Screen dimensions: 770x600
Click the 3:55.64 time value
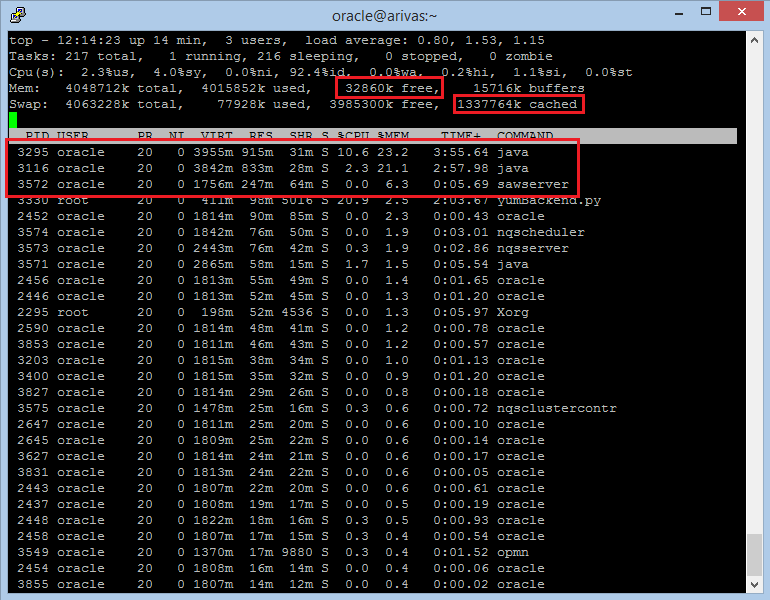pos(461,152)
